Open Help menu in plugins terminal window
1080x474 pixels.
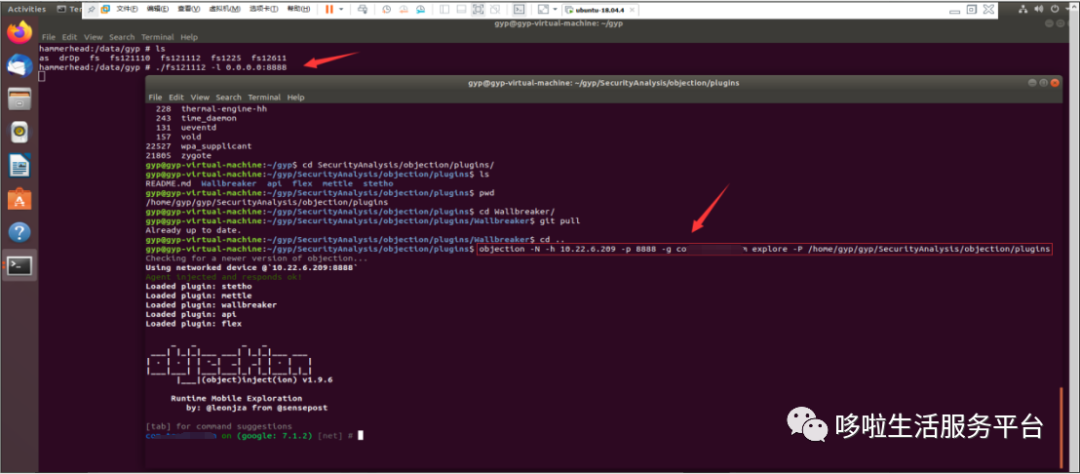(x=296, y=97)
